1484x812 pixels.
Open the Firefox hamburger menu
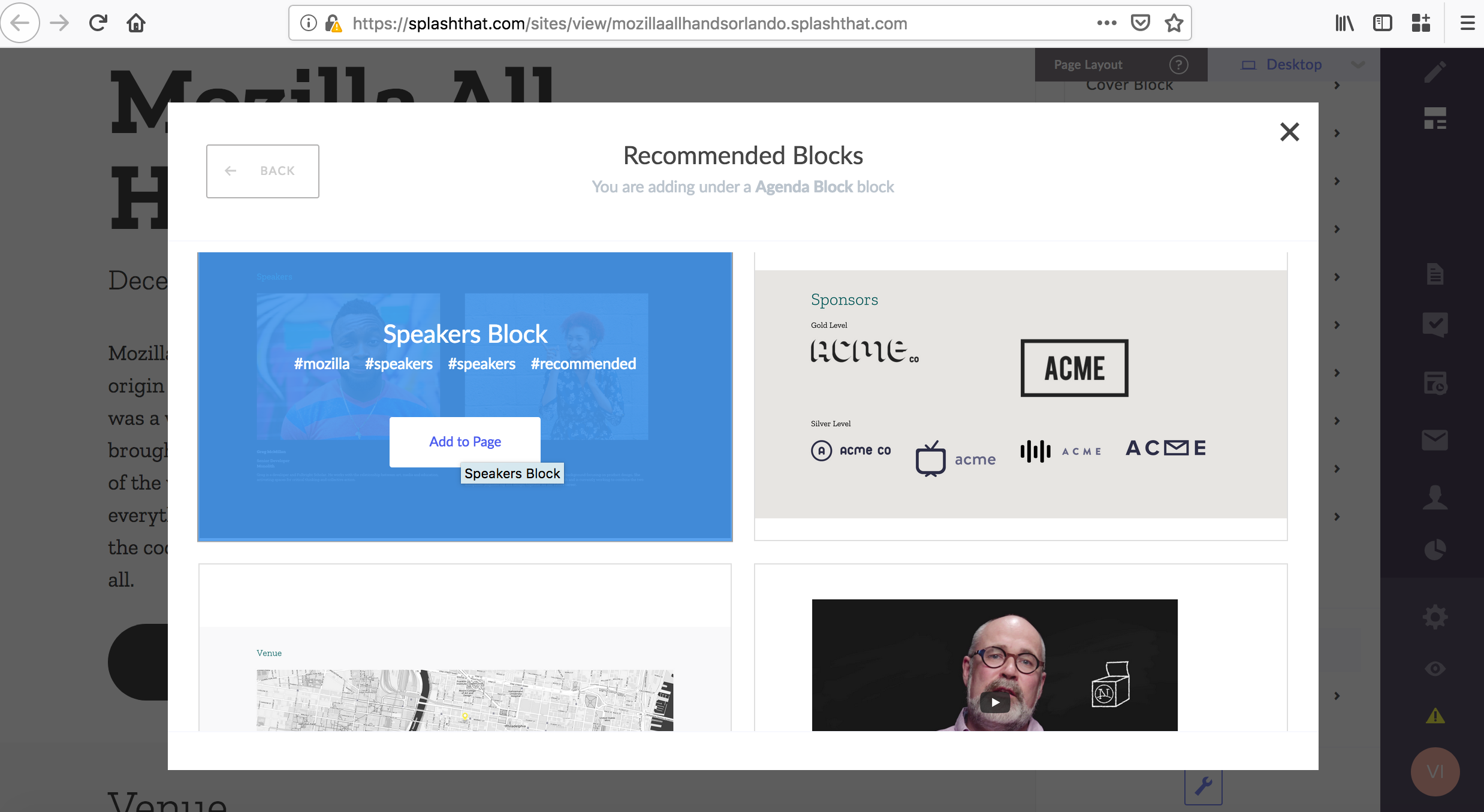click(1467, 23)
